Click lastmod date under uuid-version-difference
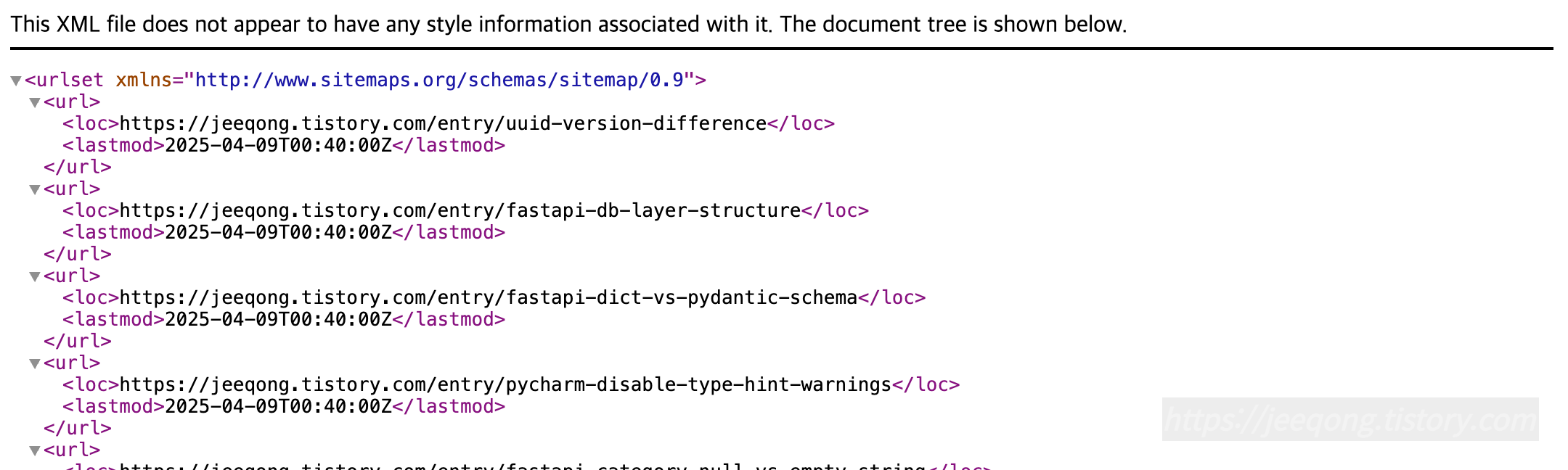The height and width of the screenshot is (470, 1568). click(279, 145)
